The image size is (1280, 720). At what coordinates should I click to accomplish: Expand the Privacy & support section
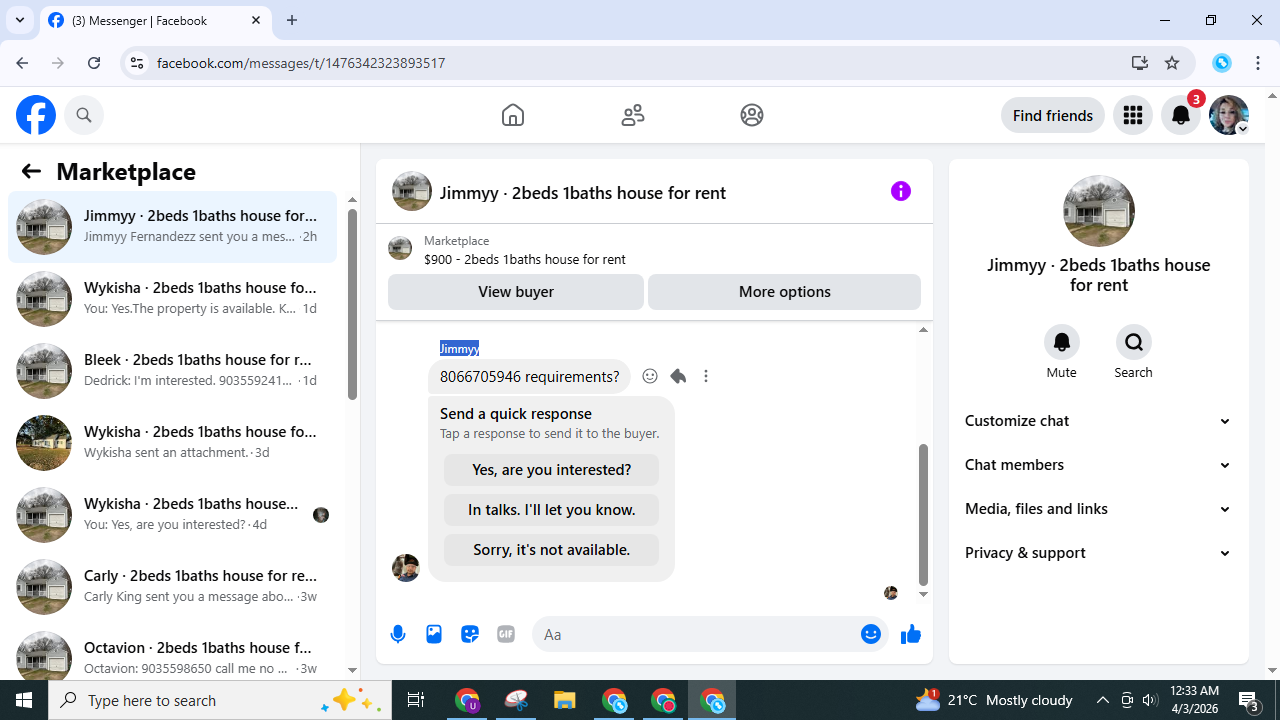coord(1099,553)
